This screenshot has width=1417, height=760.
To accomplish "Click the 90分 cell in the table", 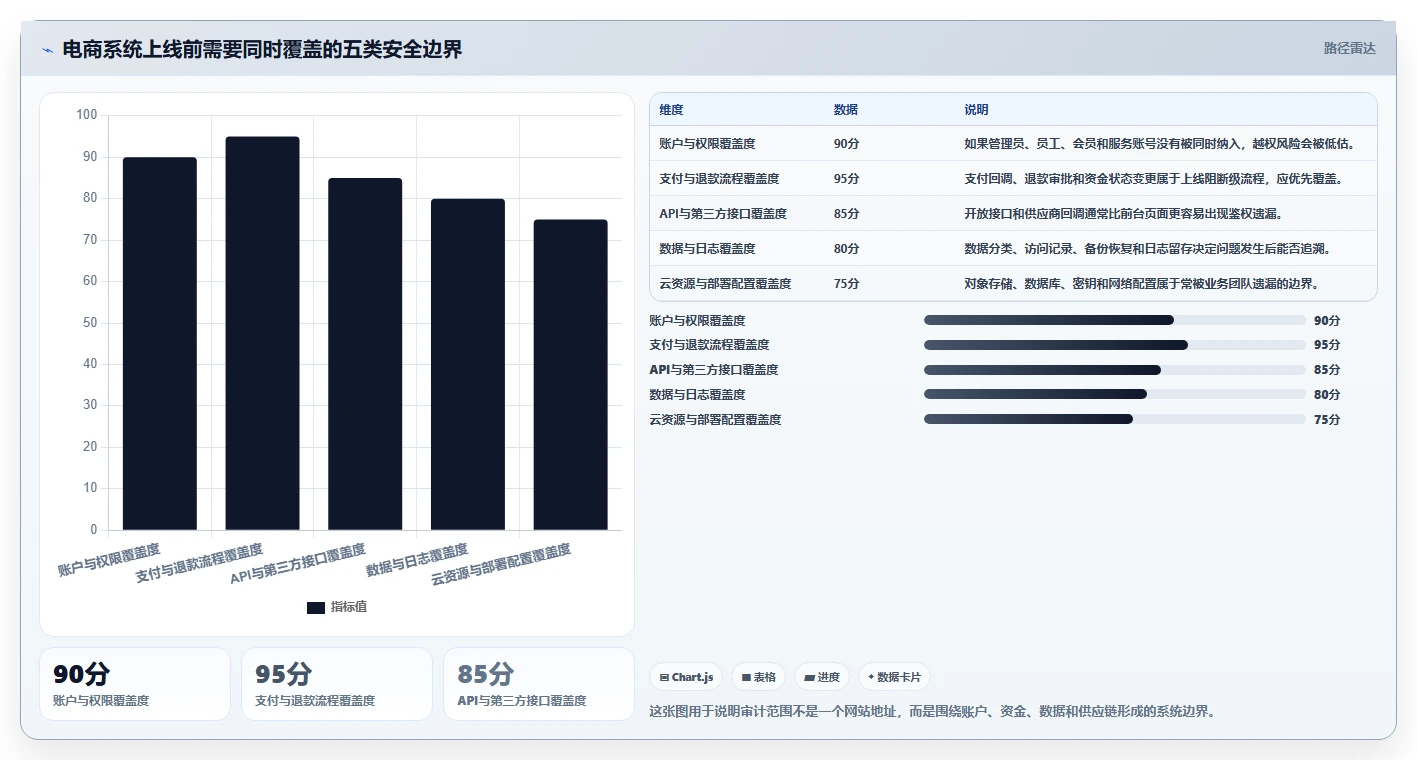I will coord(846,144).
